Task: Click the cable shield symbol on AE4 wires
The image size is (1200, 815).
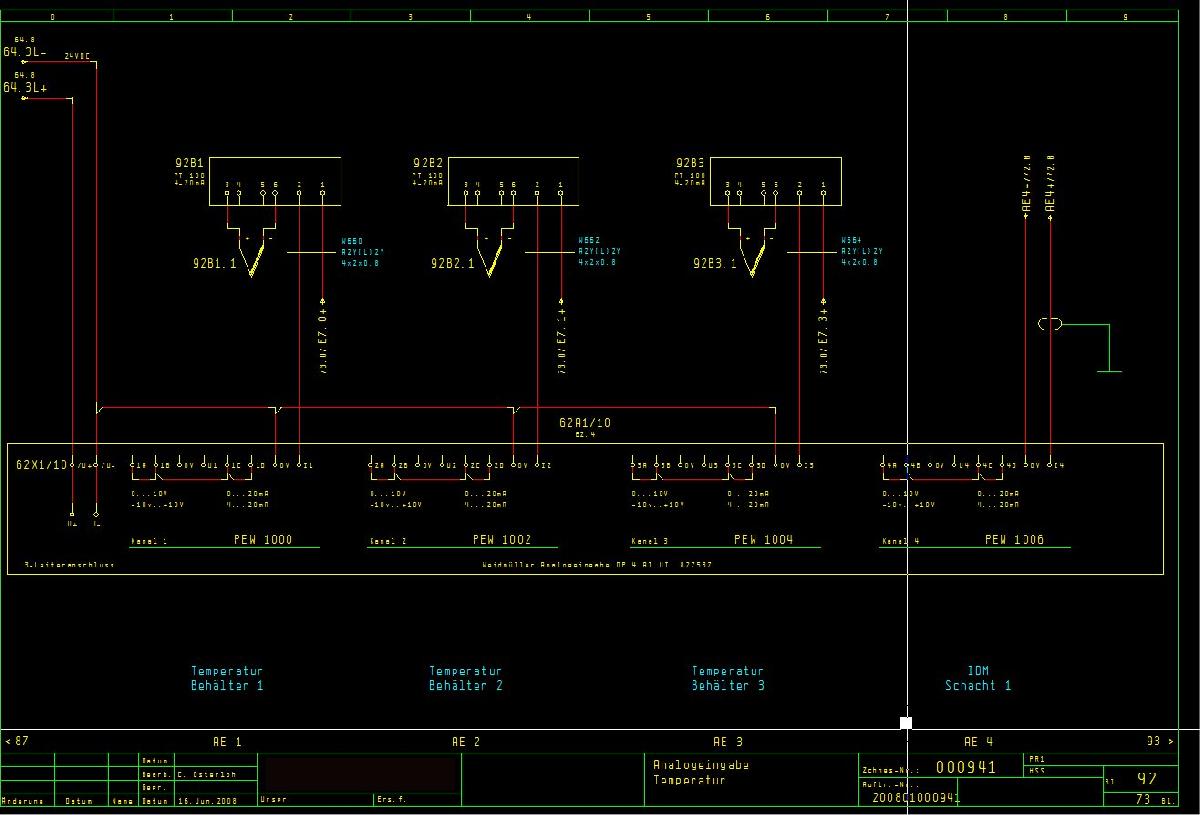Action: [x=1049, y=324]
